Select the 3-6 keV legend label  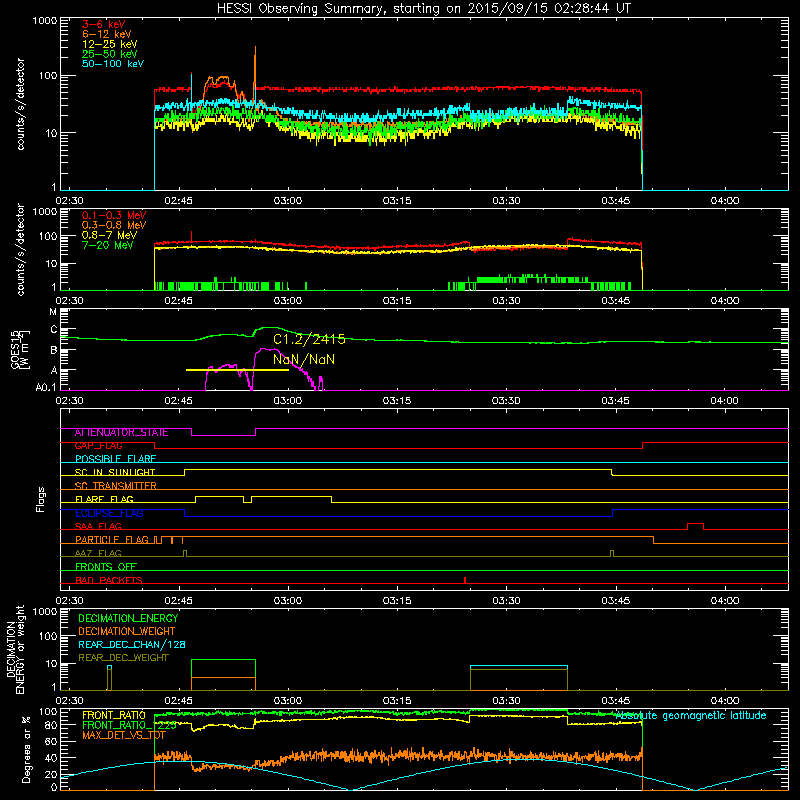104,24
